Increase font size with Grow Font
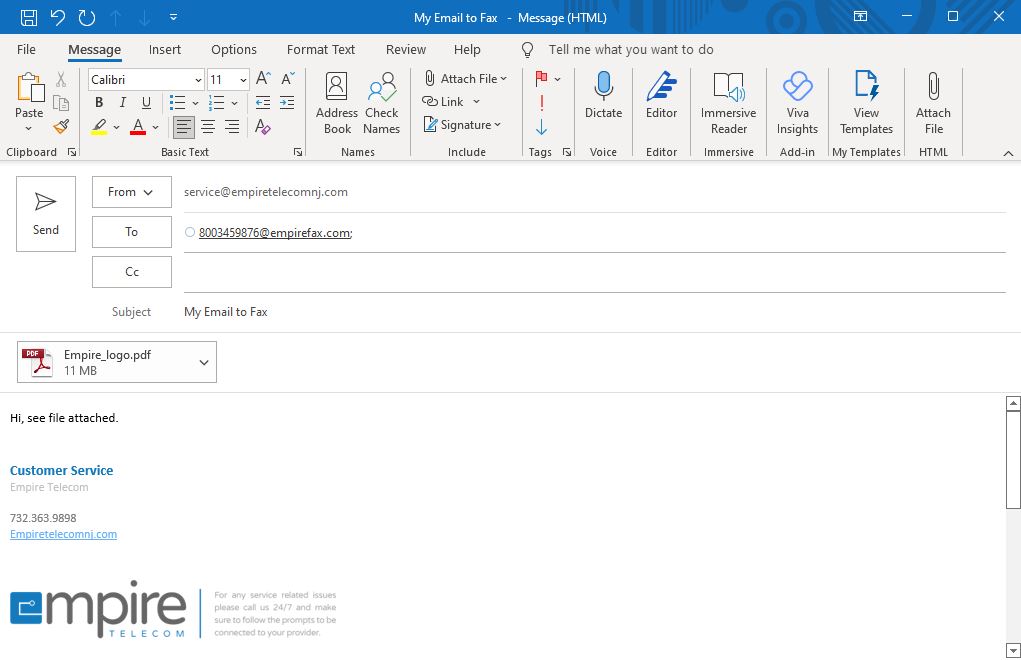This screenshot has width=1021, height=660. 263,79
